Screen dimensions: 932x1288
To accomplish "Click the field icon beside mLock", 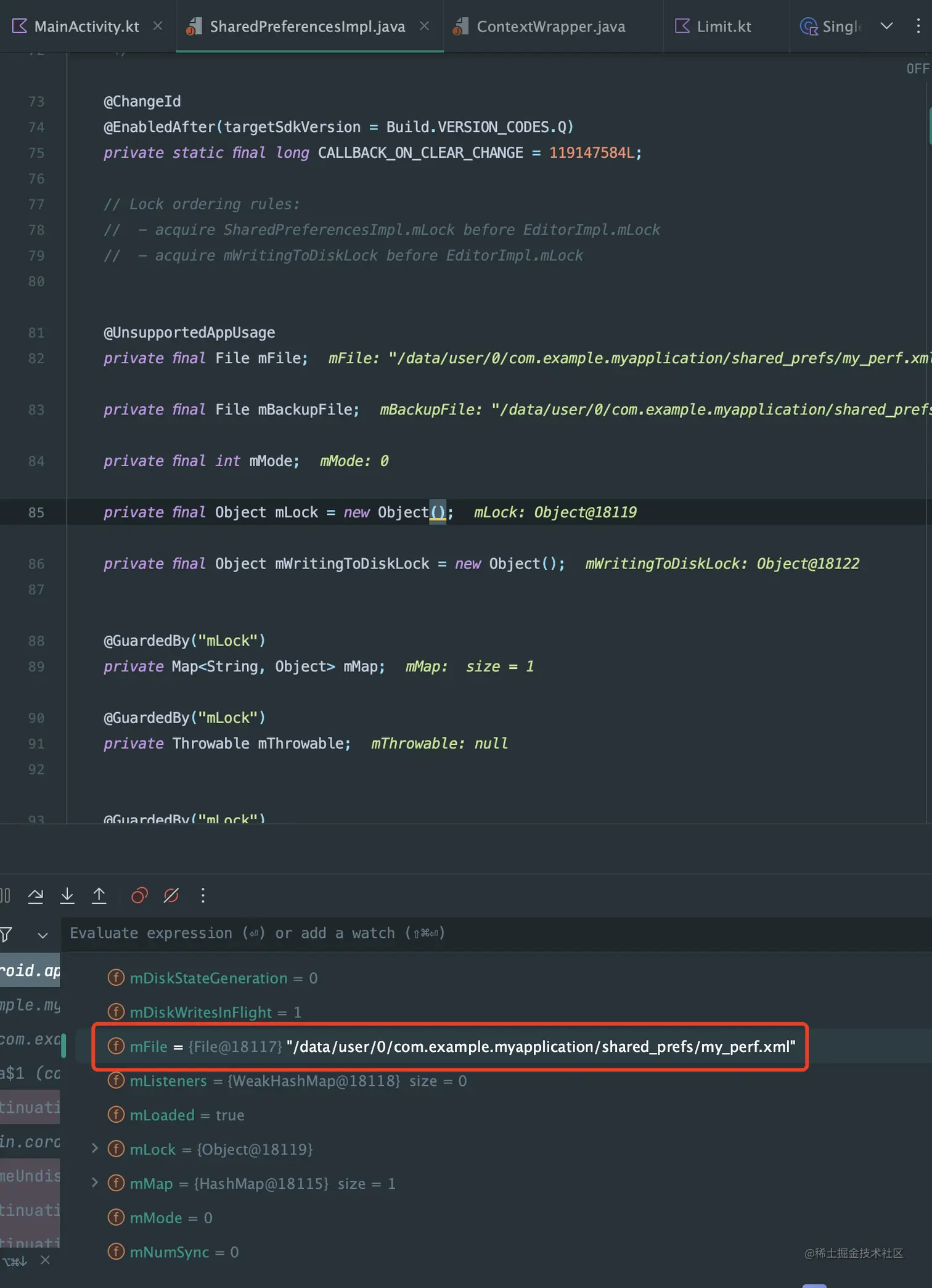I will coord(116,1149).
